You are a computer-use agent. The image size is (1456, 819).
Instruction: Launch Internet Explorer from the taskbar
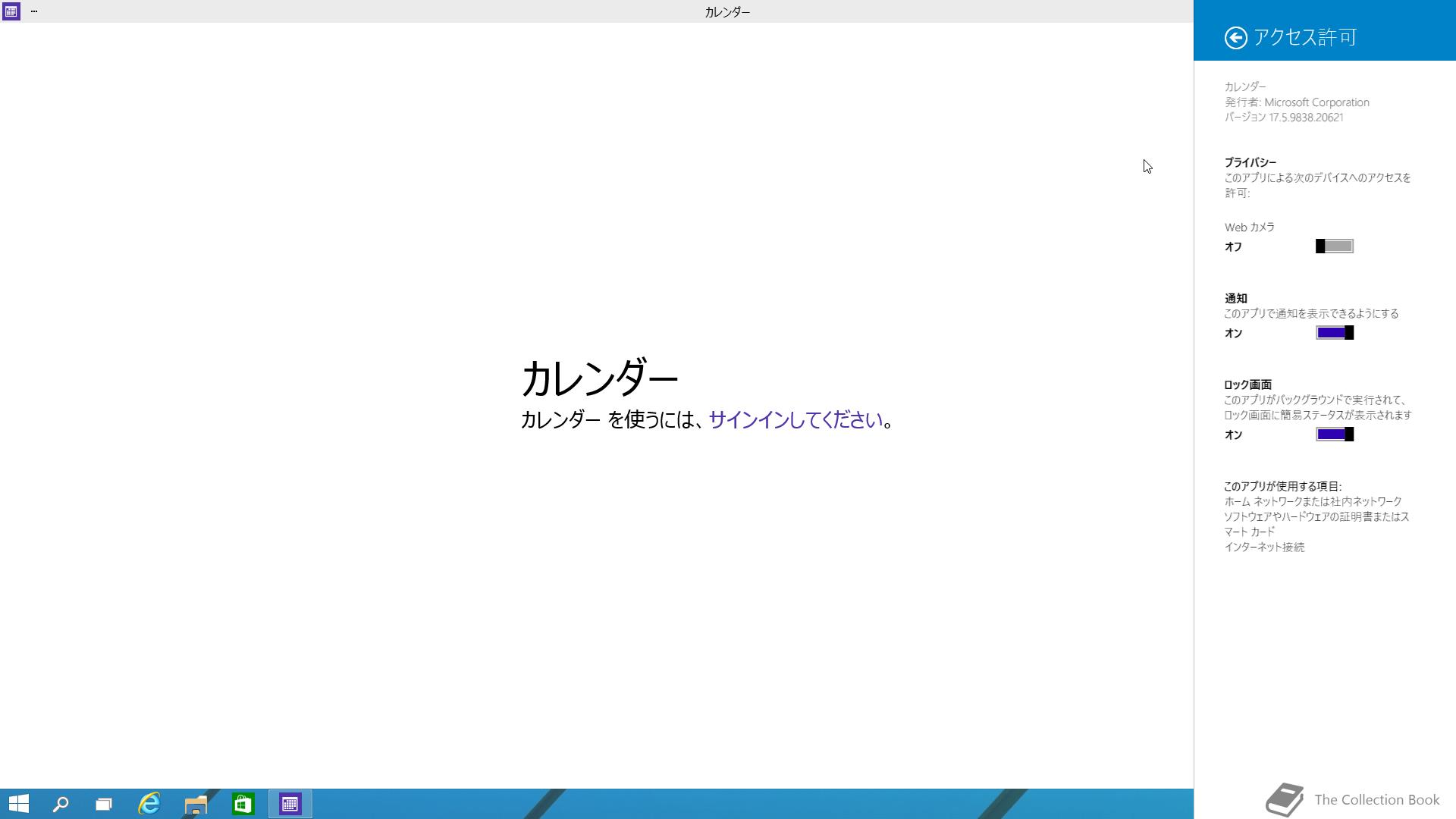(x=149, y=804)
